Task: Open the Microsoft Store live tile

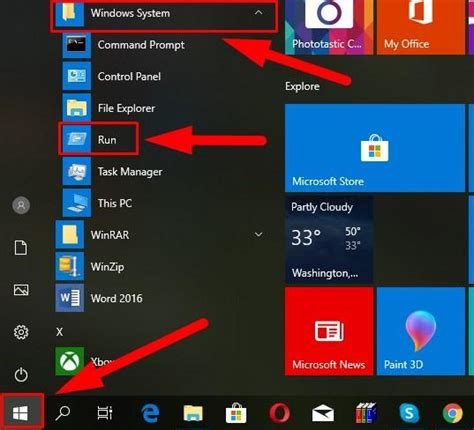Action: [x=375, y=148]
